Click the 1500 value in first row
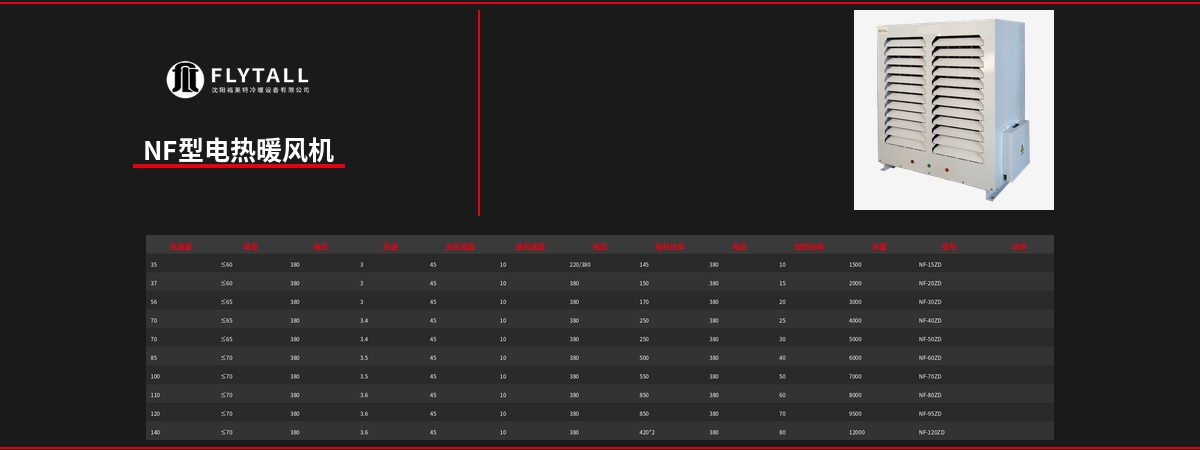Viewport: 1200px width, 450px height. 855,265
